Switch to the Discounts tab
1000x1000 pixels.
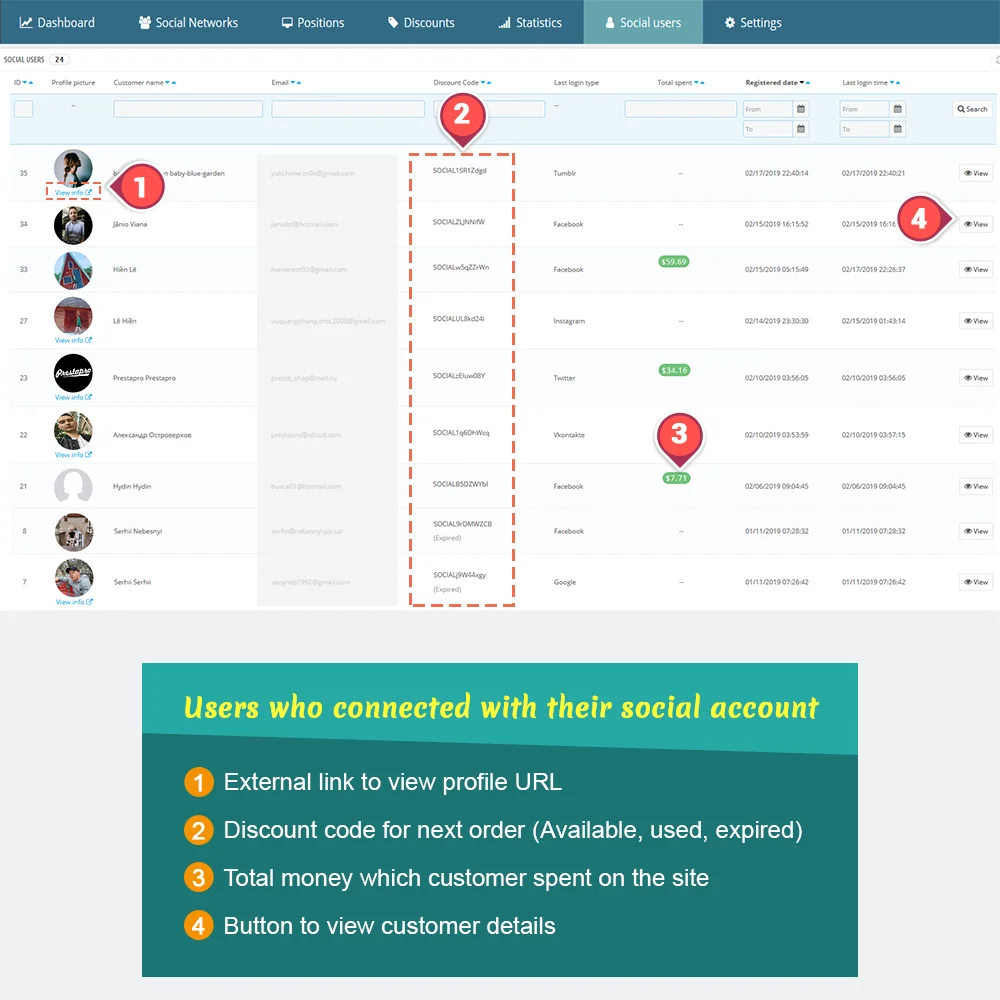pos(421,22)
